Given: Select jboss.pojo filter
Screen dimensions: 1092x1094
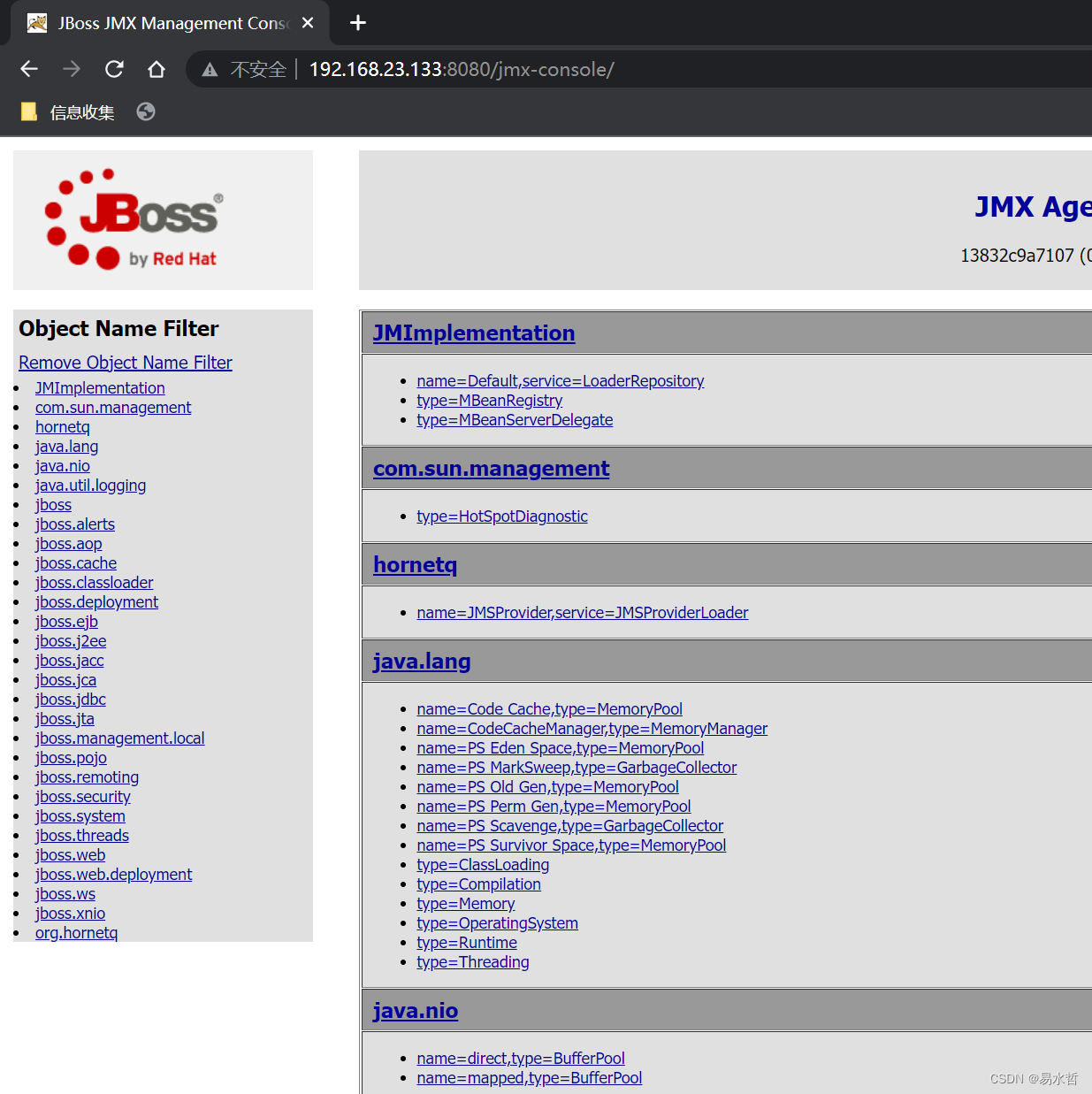Looking at the screenshot, I should pos(72,758).
